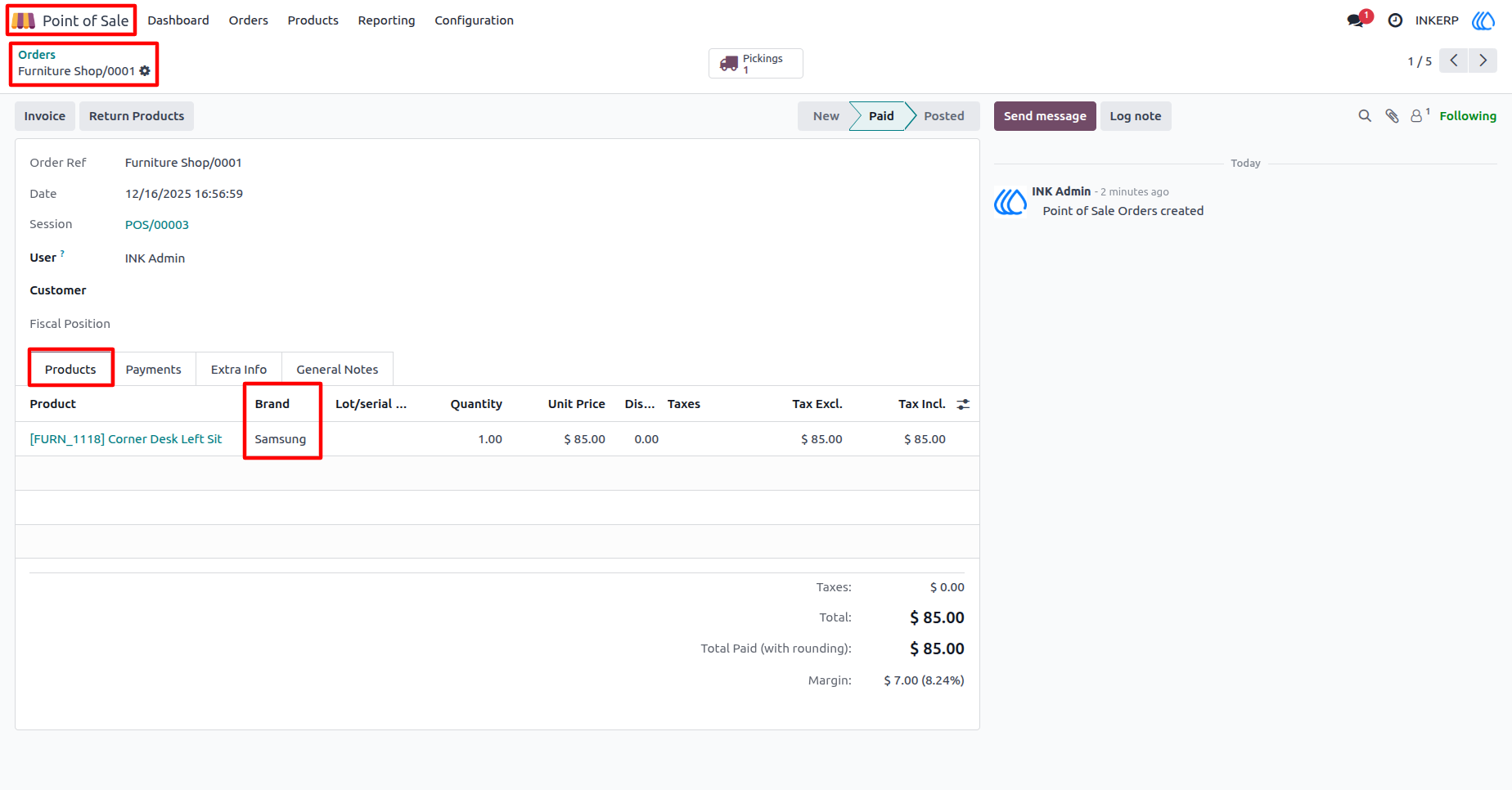Switch to General Notes tab

[x=337, y=370]
